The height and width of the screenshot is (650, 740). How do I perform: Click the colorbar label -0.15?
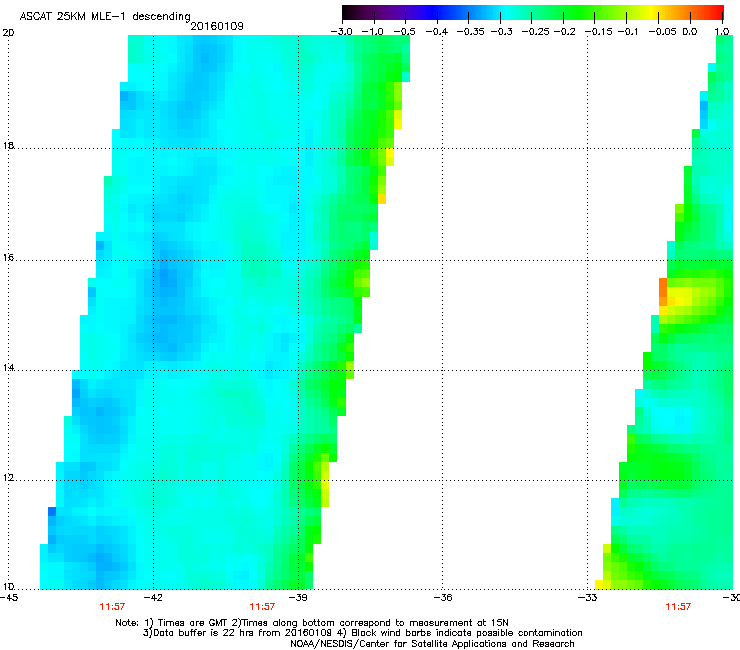tap(598, 32)
